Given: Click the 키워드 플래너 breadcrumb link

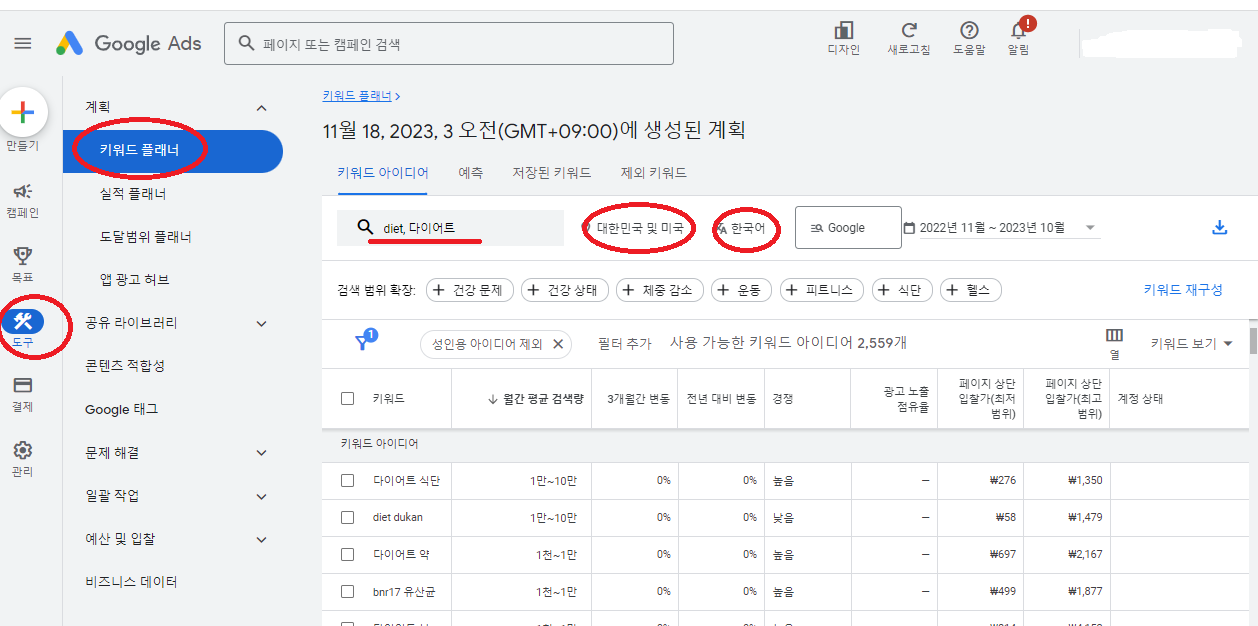Looking at the screenshot, I should pos(357,96).
